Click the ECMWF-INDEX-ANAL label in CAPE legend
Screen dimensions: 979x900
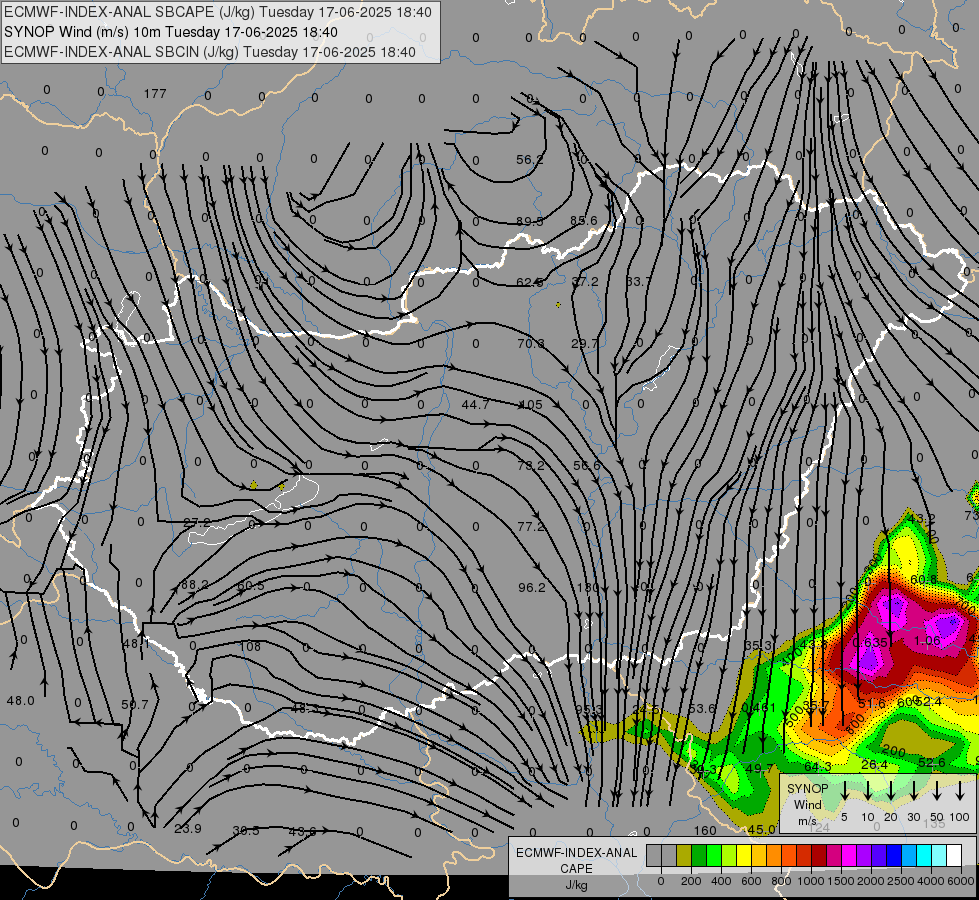click(x=576, y=853)
